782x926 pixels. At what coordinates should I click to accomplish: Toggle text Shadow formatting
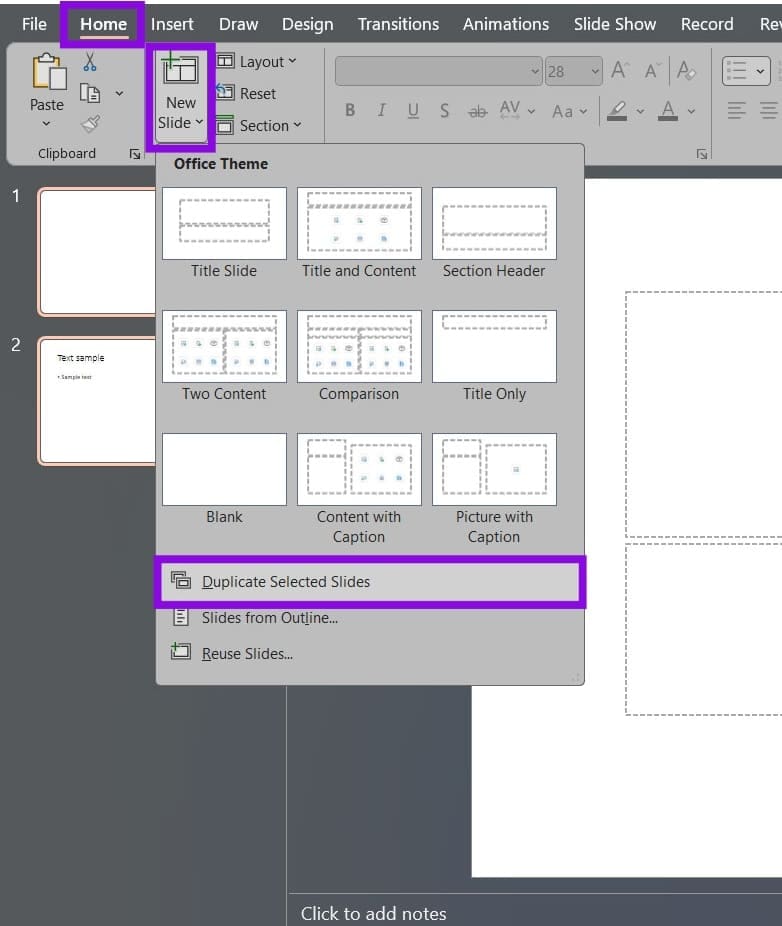444,110
